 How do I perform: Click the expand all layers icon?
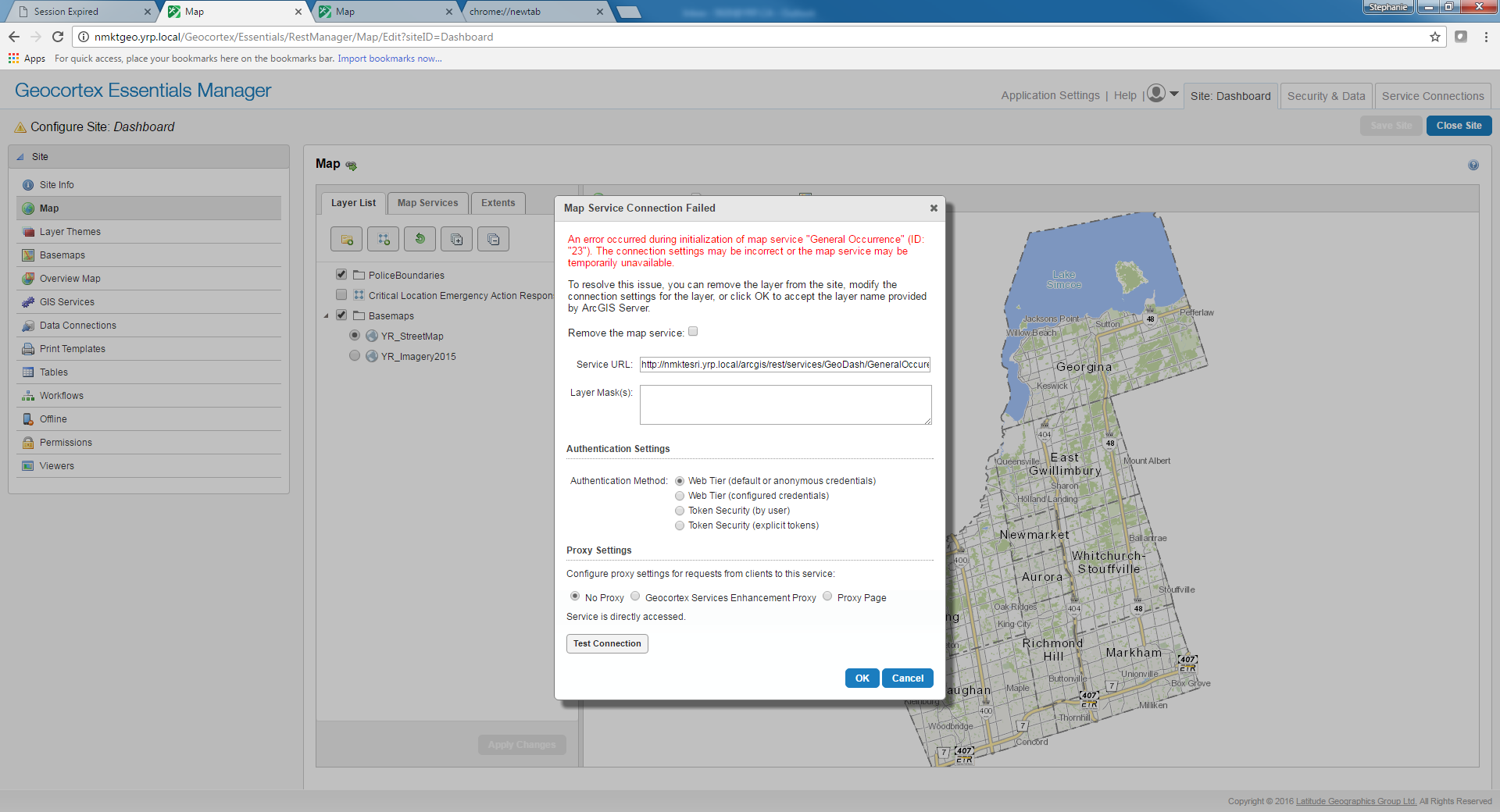pyautogui.click(x=456, y=239)
